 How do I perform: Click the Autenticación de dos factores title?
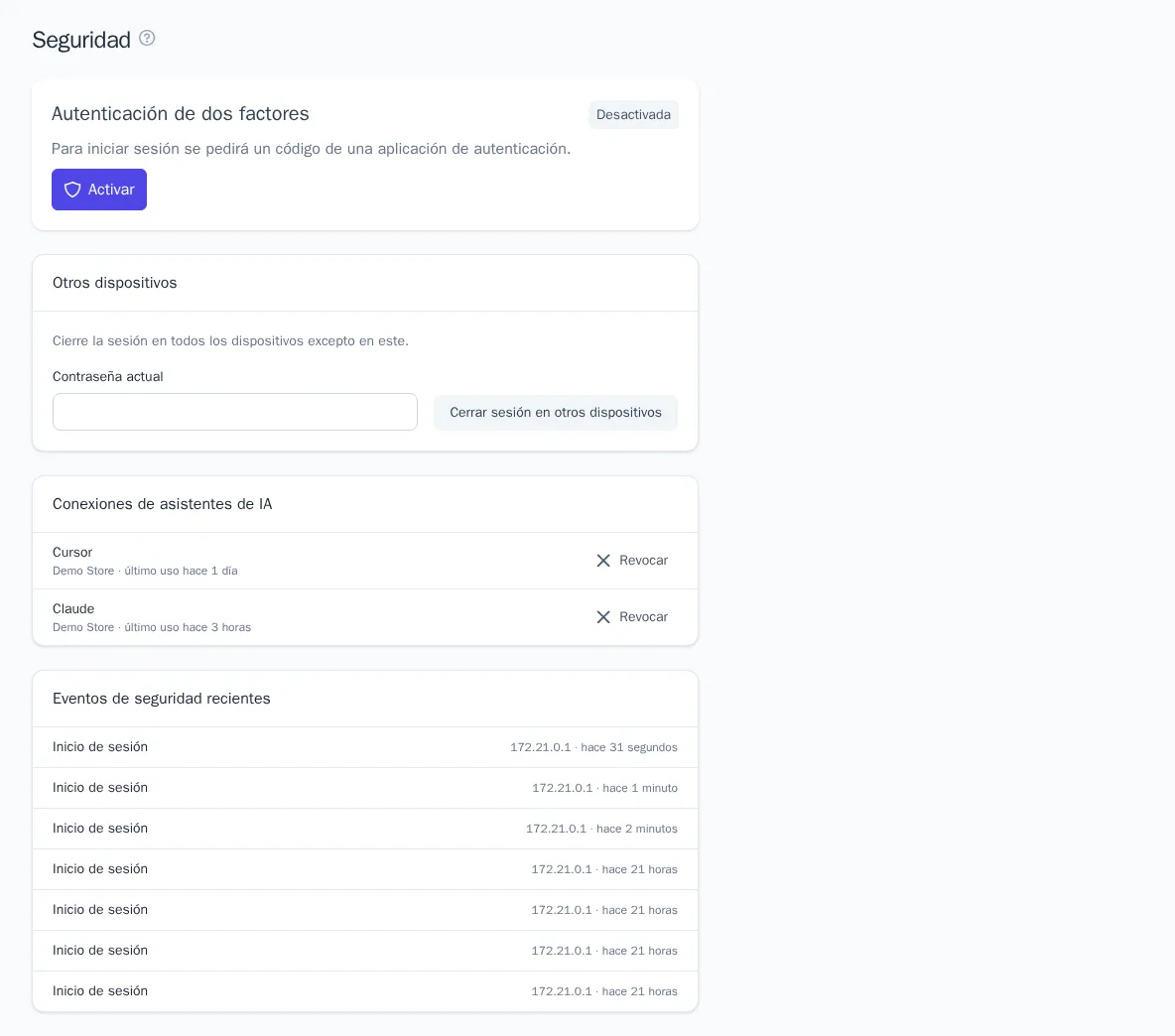click(x=181, y=114)
